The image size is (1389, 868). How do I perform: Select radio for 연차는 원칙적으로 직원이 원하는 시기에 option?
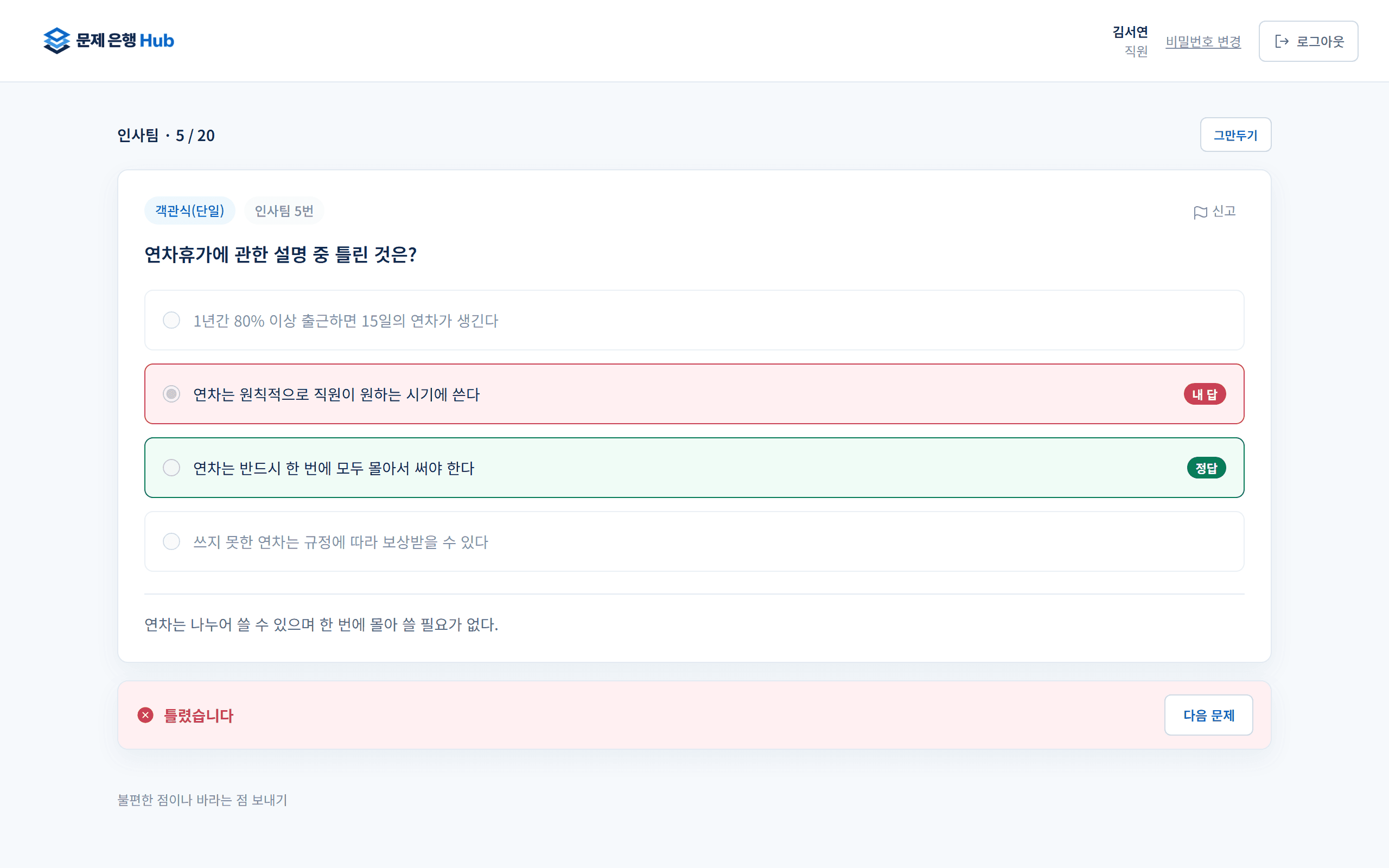pyautogui.click(x=171, y=394)
